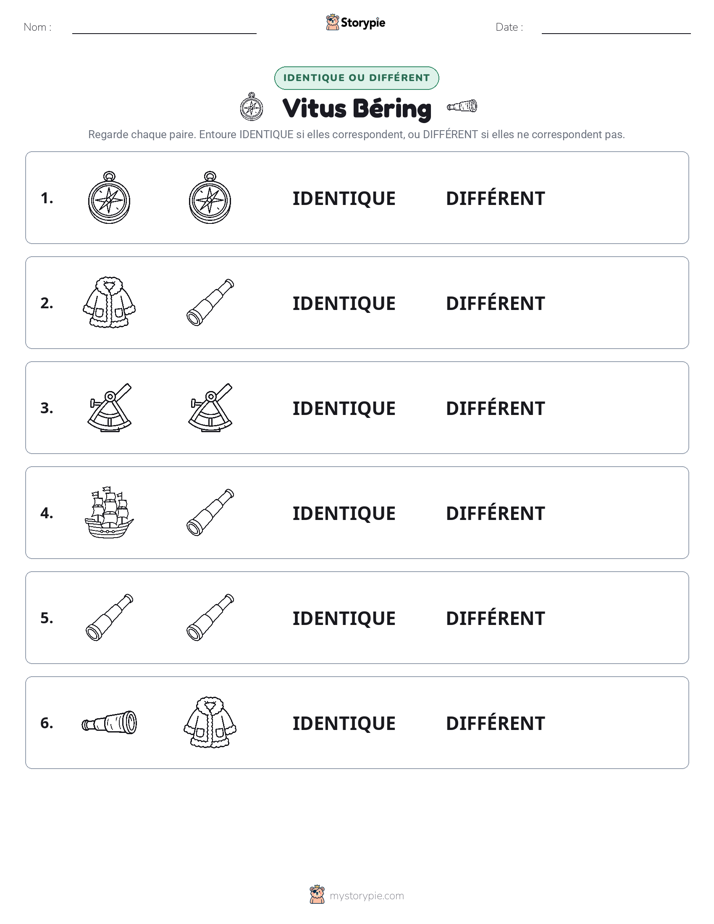Select DIFFÉRENT in row 4
This screenshot has width=714, height=924.
[x=495, y=513]
